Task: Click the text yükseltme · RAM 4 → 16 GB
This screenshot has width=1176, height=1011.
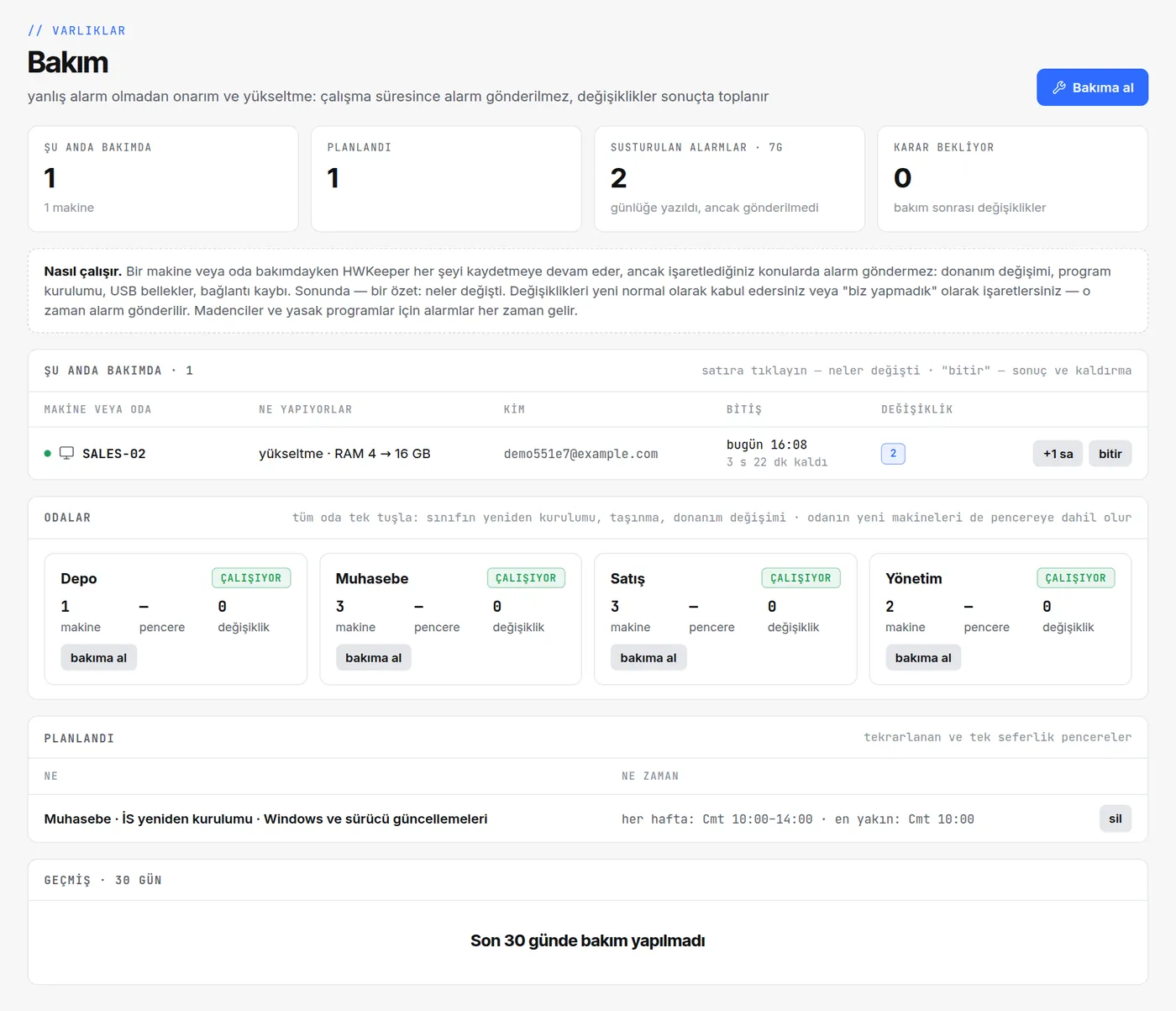Action: [344, 454]
